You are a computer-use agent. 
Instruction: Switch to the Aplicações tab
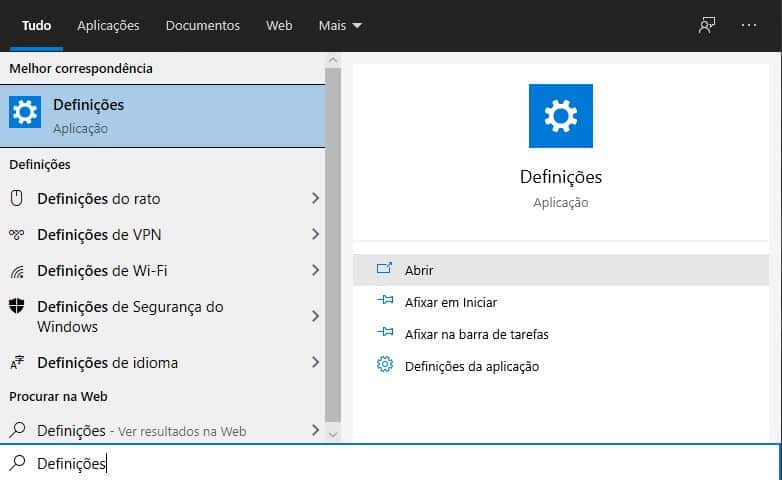pyautogui.click(x=108, y=25)
